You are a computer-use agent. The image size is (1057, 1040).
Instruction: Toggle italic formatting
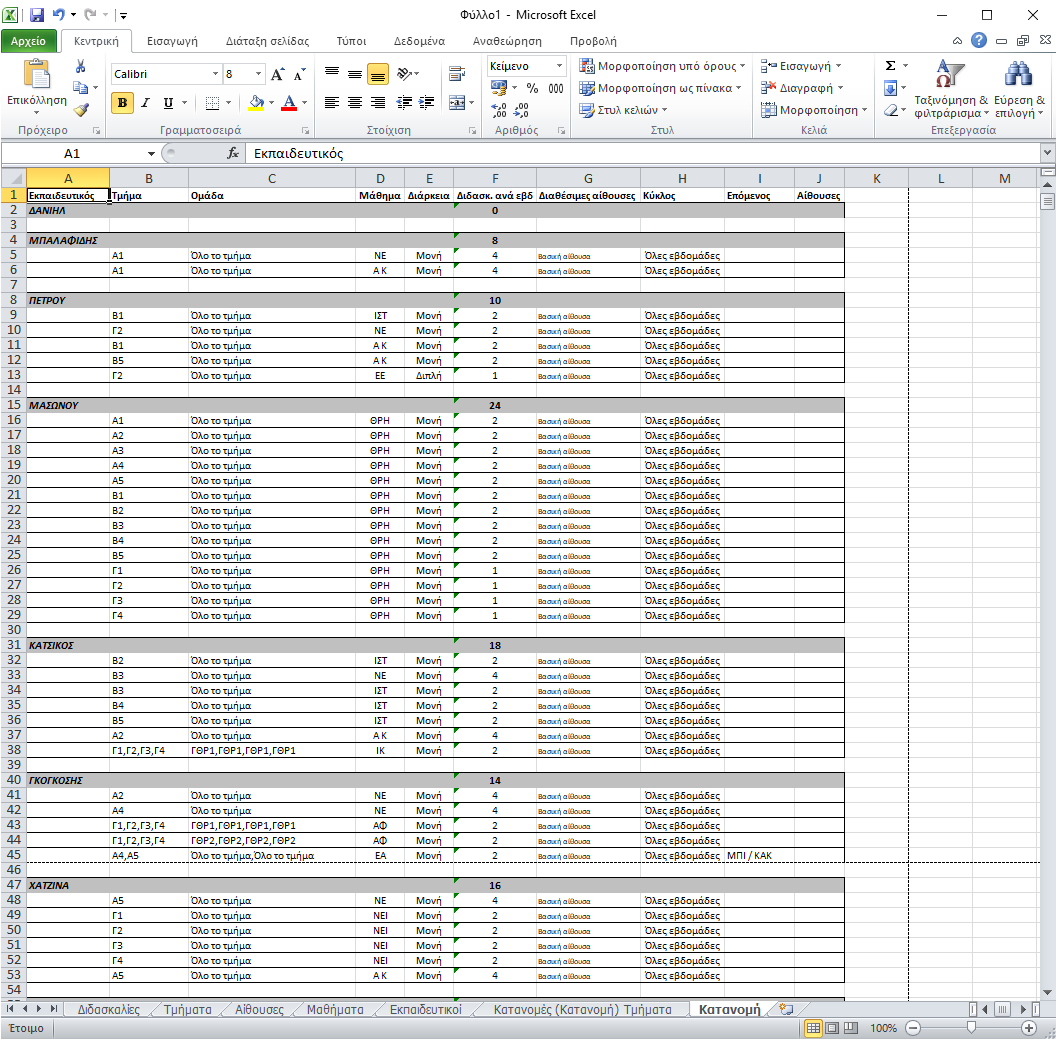(145, 103)
